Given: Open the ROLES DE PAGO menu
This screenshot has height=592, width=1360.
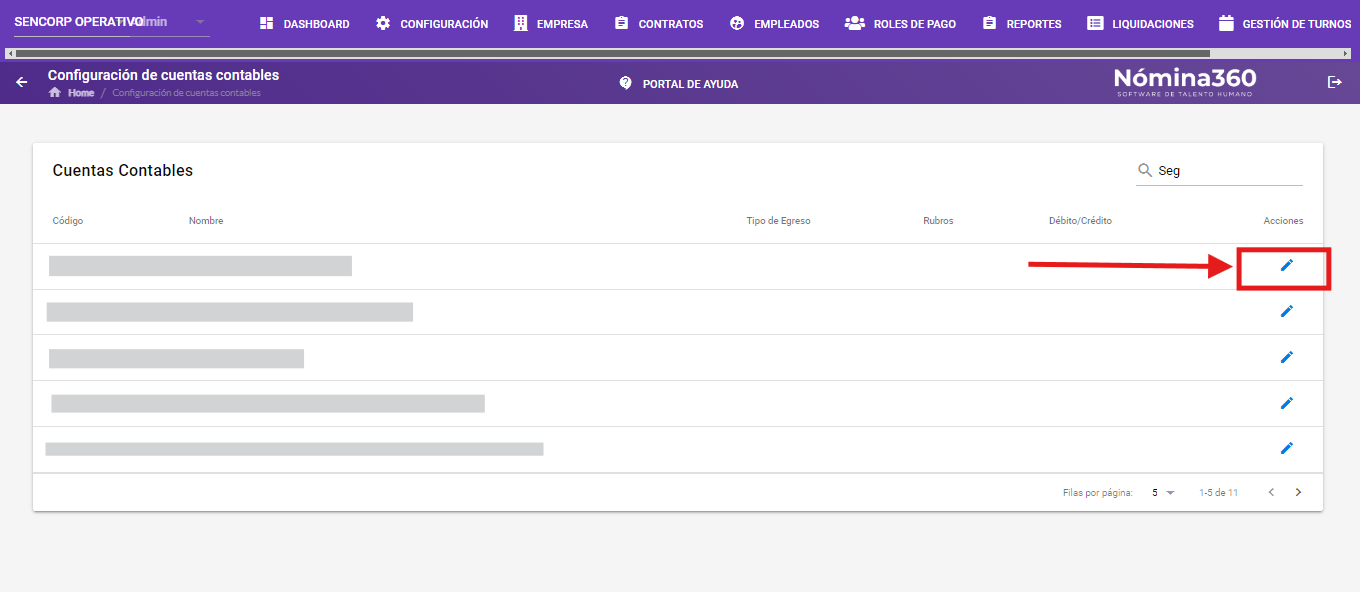Looking at the screenshot, I should [900, 23].
